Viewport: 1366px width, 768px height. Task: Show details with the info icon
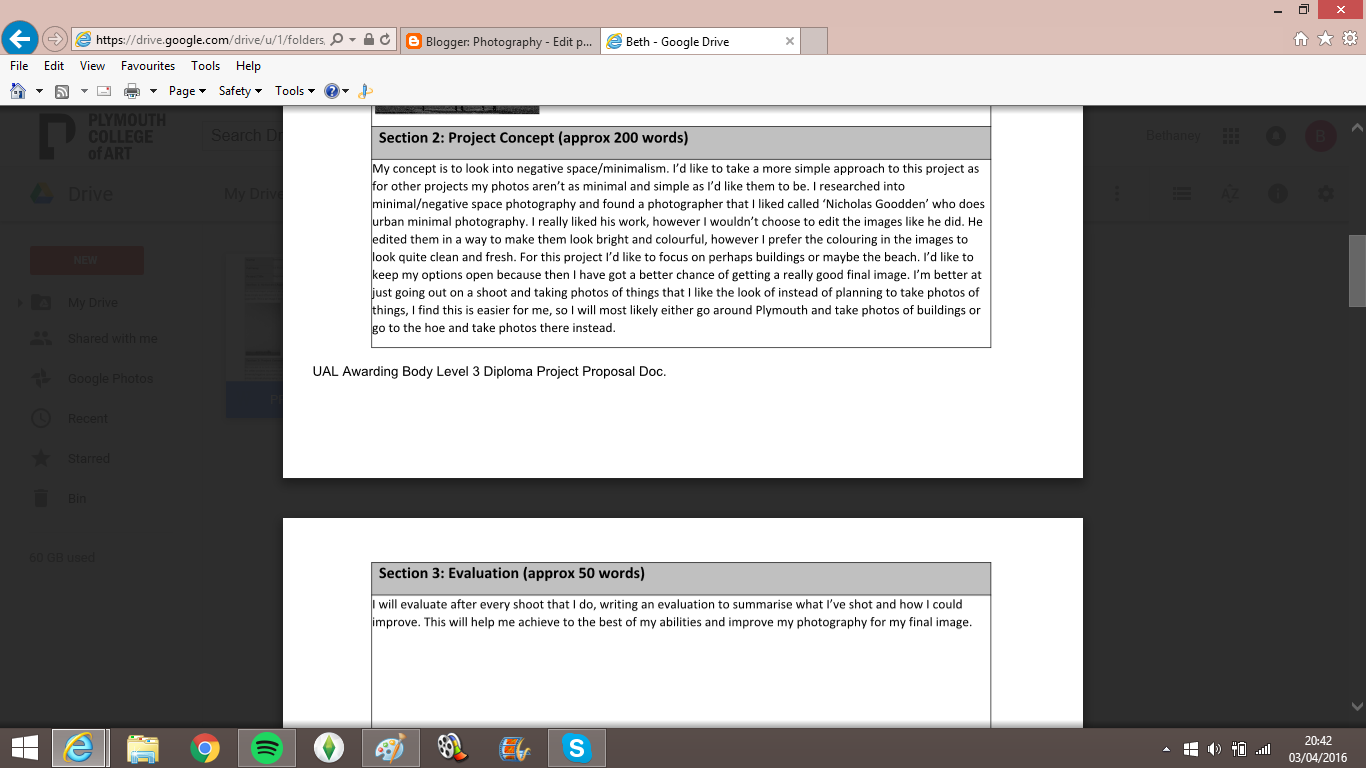point(1277,194)
